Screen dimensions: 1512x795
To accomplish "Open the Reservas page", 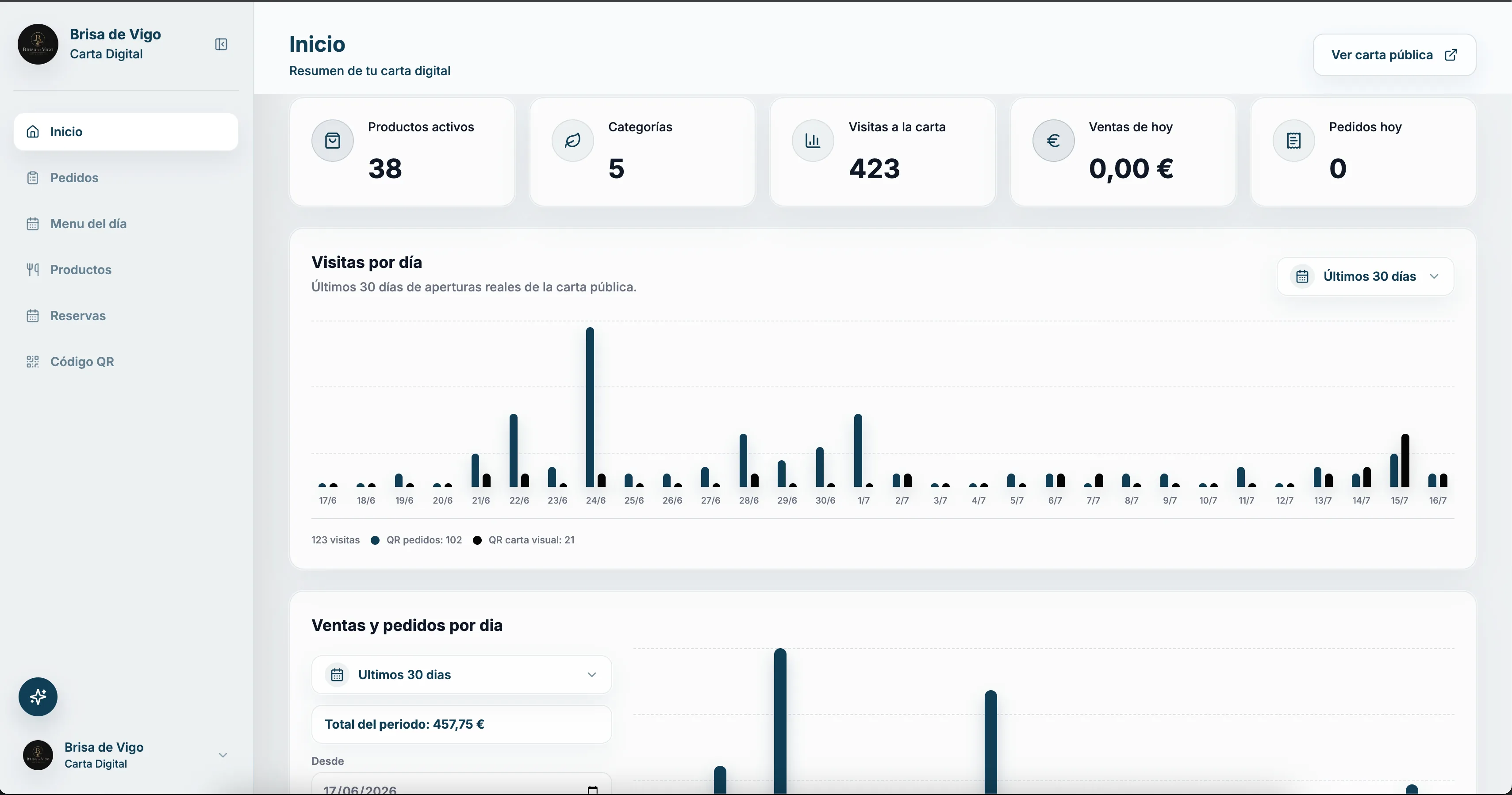I will [126, 316].
